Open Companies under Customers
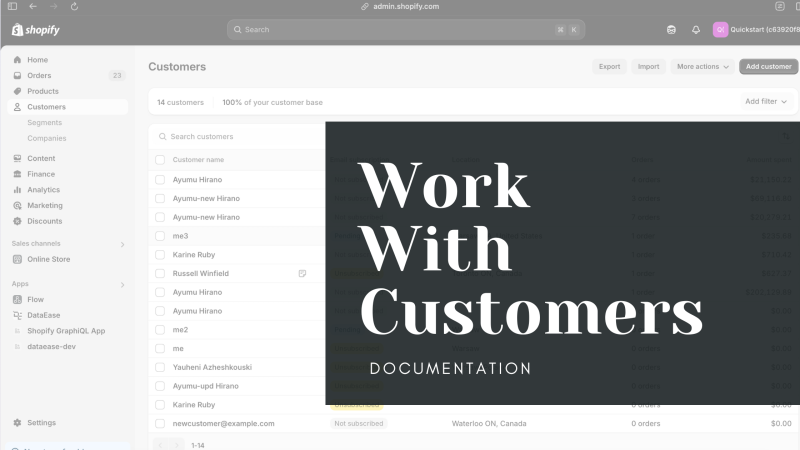The height and width of the screenshot is (450, 800). (x=47, y=138)
